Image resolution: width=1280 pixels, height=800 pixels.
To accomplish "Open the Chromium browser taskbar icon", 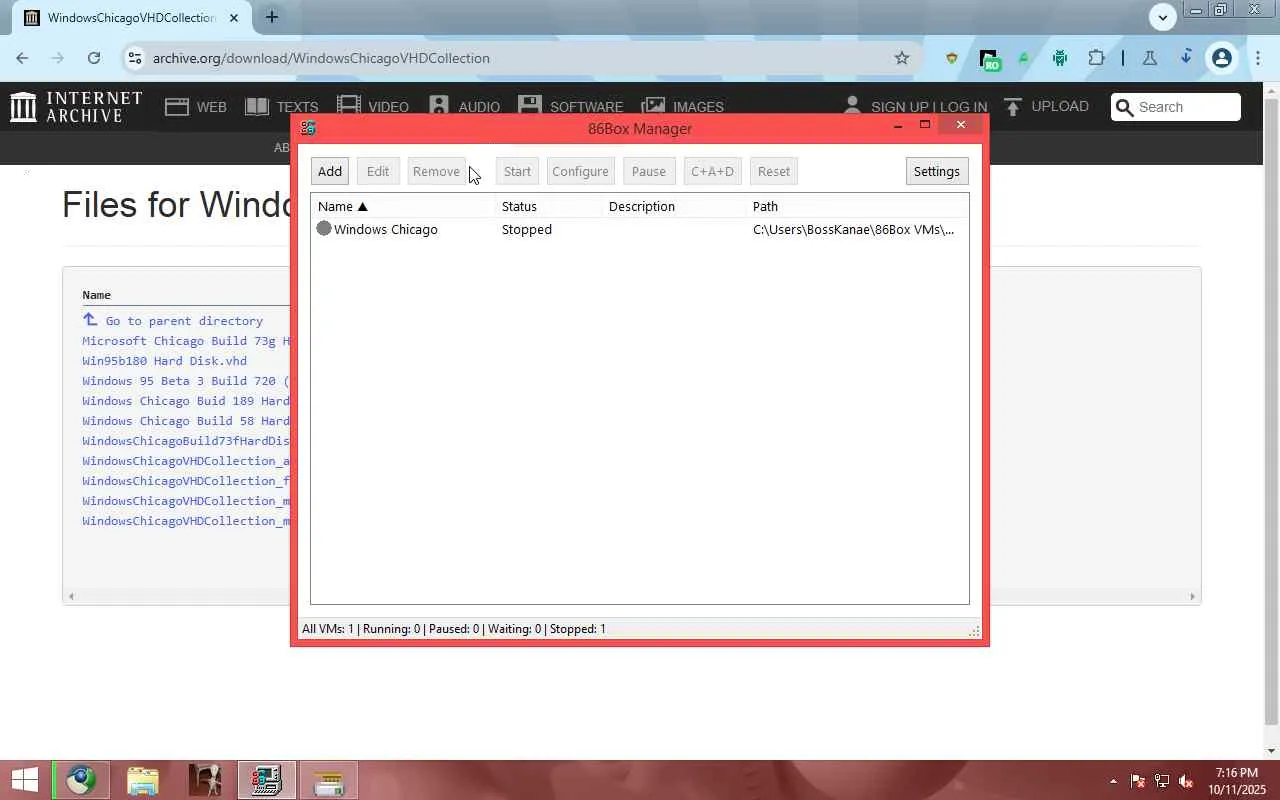I will click(81, 780).
